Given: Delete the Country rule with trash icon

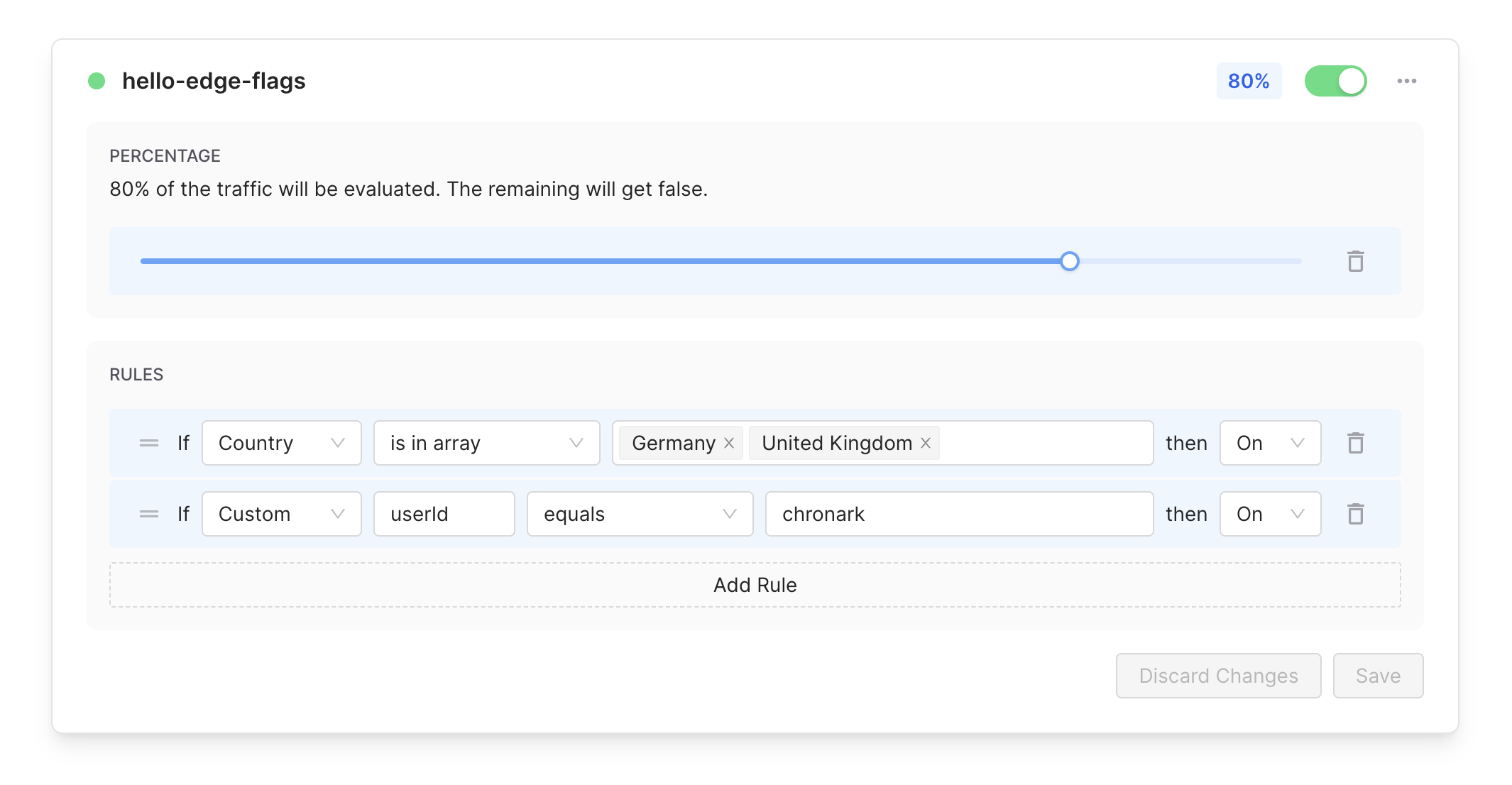Looking at the screenshot, I should tap(1355, 443).
